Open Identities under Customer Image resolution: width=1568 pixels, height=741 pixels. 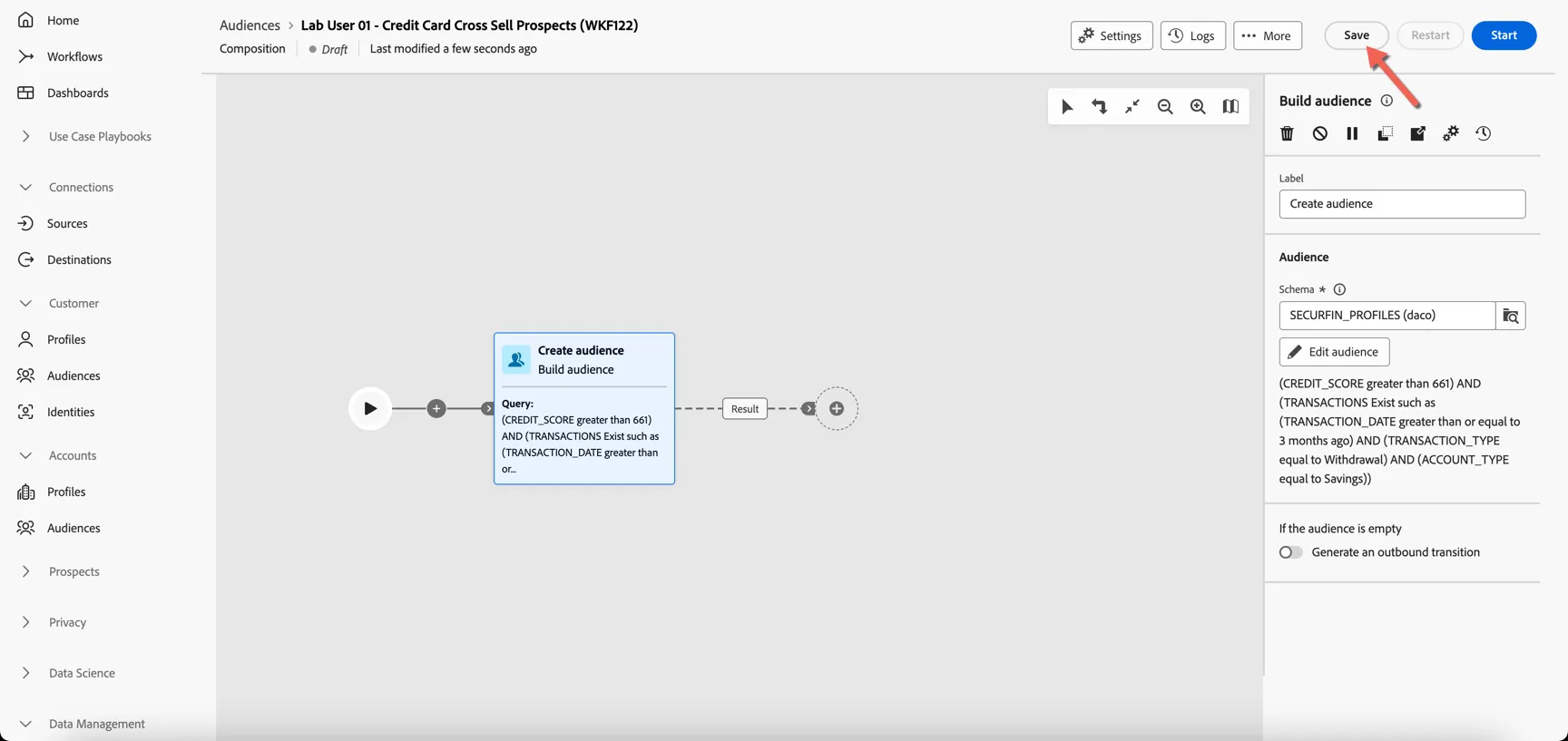(71, 412)
